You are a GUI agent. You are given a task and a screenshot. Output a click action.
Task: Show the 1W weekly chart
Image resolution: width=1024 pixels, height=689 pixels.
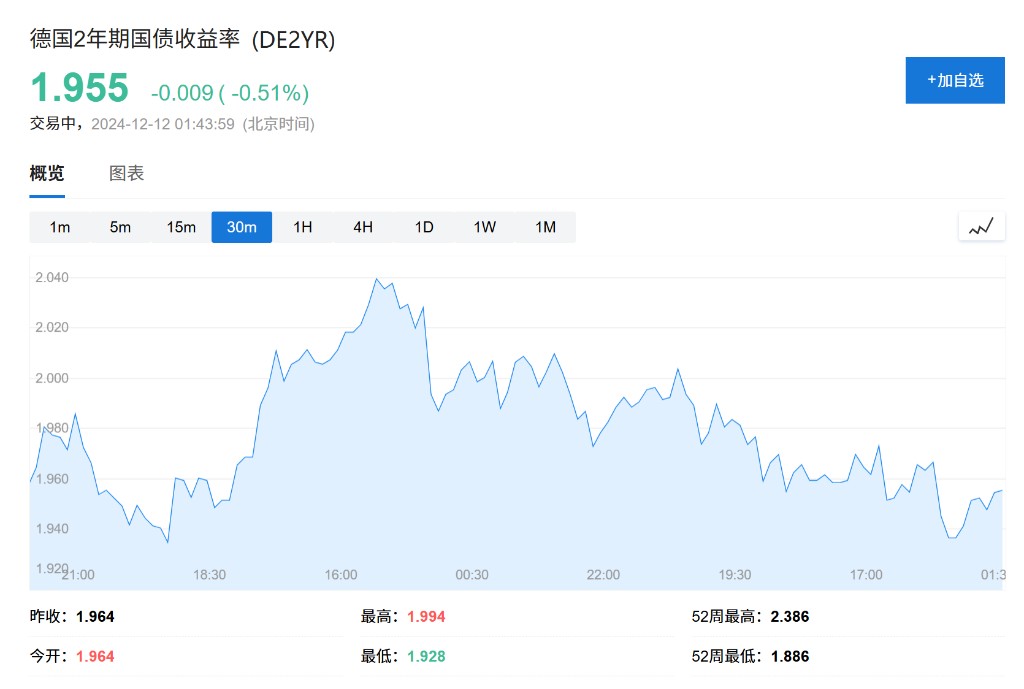coord(484,227)
